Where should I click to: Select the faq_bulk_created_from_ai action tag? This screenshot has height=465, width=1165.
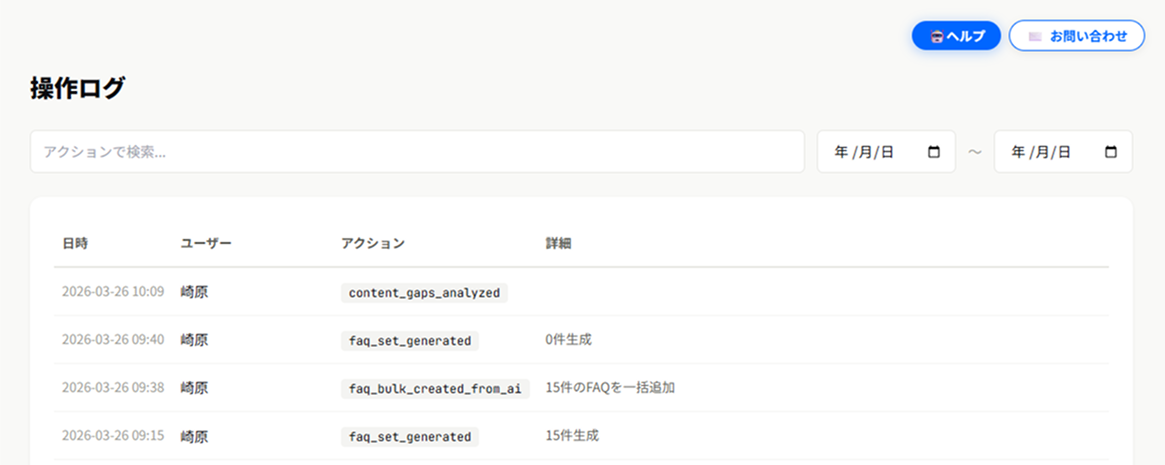pyautogui.click(x=434, y=388)
